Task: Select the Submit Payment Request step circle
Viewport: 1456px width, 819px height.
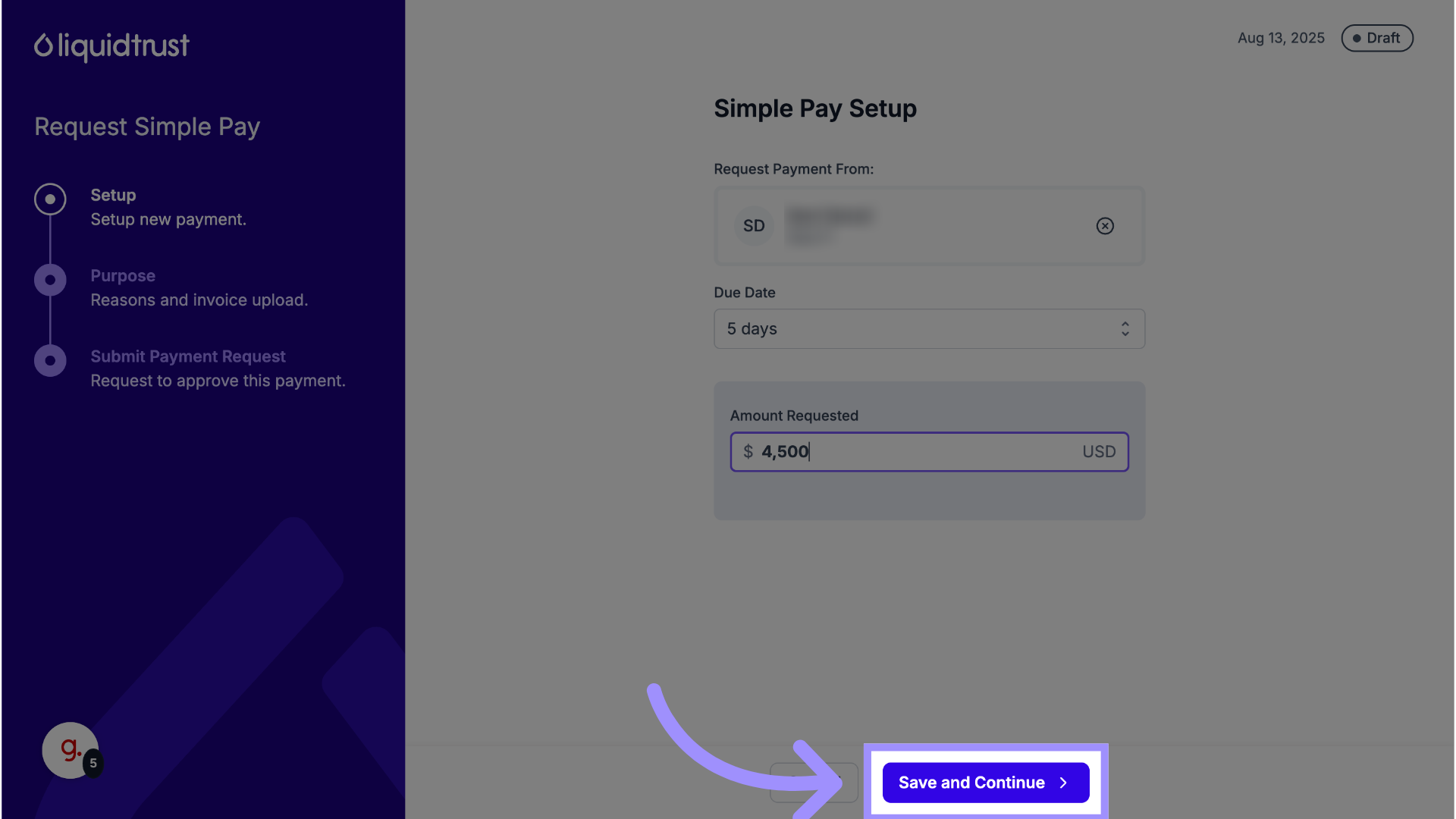Action: pos(50,361)
